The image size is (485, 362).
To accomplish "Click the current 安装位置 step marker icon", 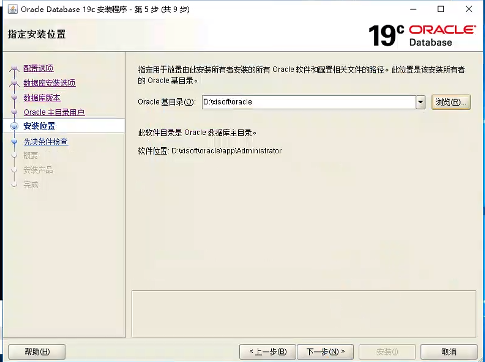I will coord(14,126).
